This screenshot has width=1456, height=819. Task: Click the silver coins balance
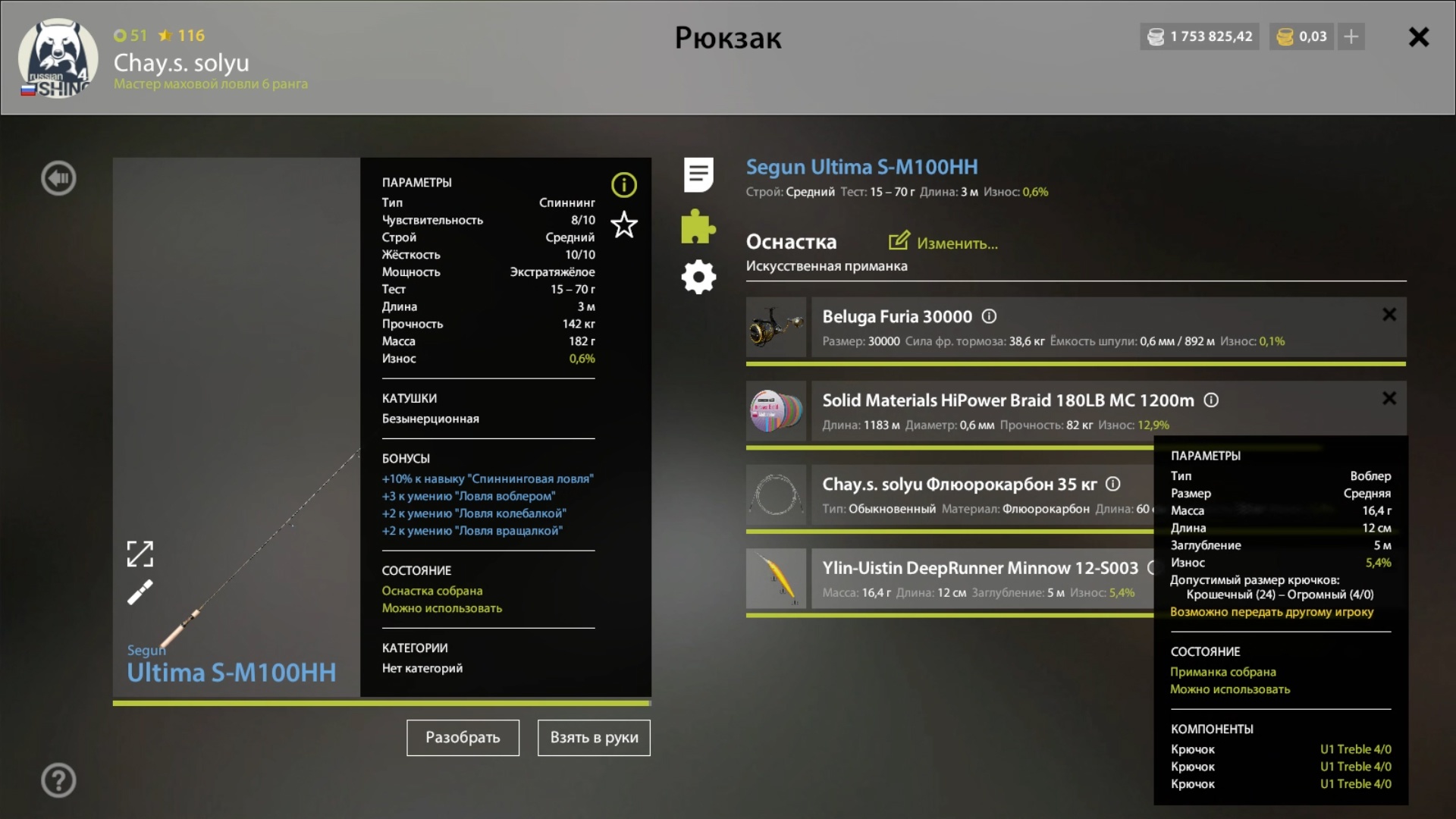click(1200, 36)
